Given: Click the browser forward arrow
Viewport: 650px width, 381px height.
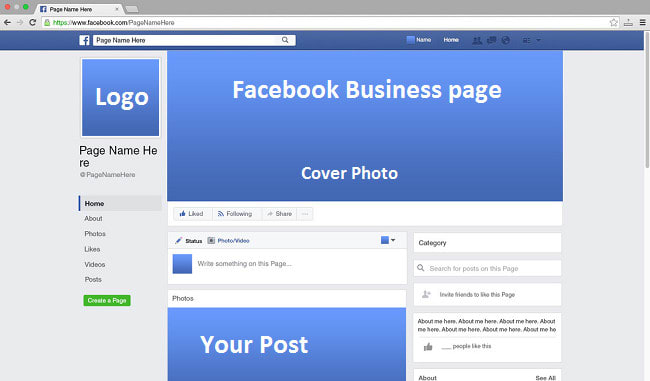Looking at the screenshot, I should [x=20, y=22].
